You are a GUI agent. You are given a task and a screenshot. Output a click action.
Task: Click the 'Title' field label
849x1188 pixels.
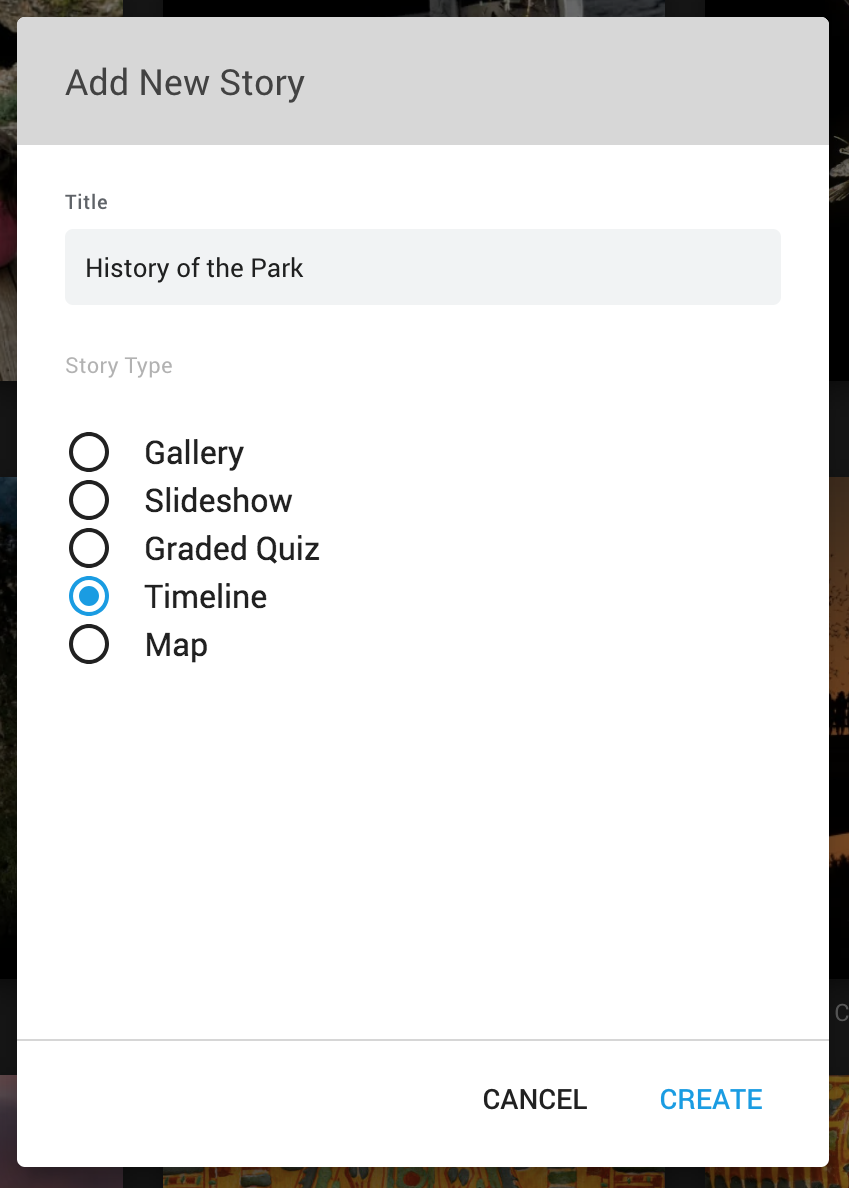point(86,202)
